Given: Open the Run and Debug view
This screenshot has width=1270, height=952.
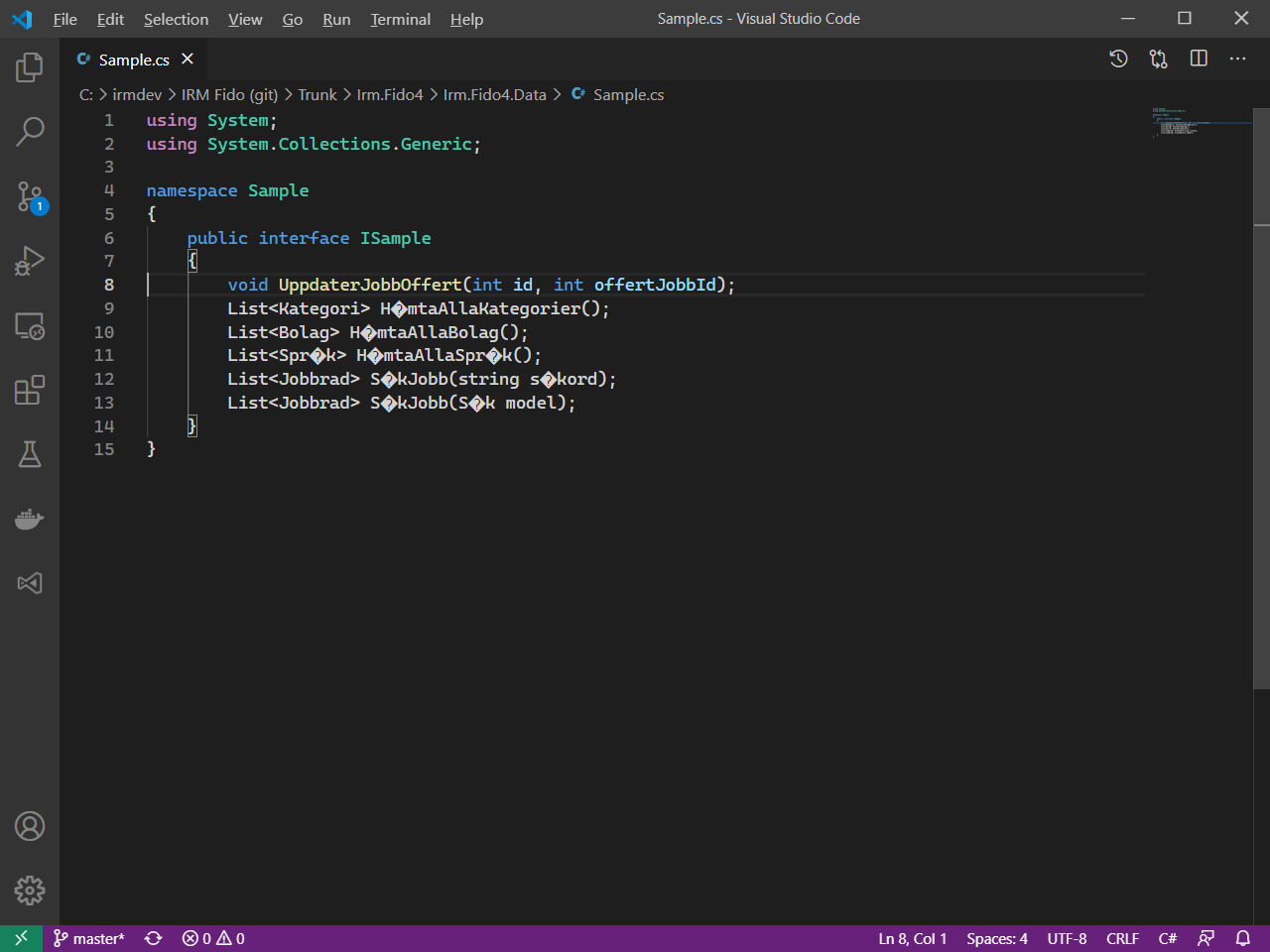Looking at the screenshot, I should point(29,259).
